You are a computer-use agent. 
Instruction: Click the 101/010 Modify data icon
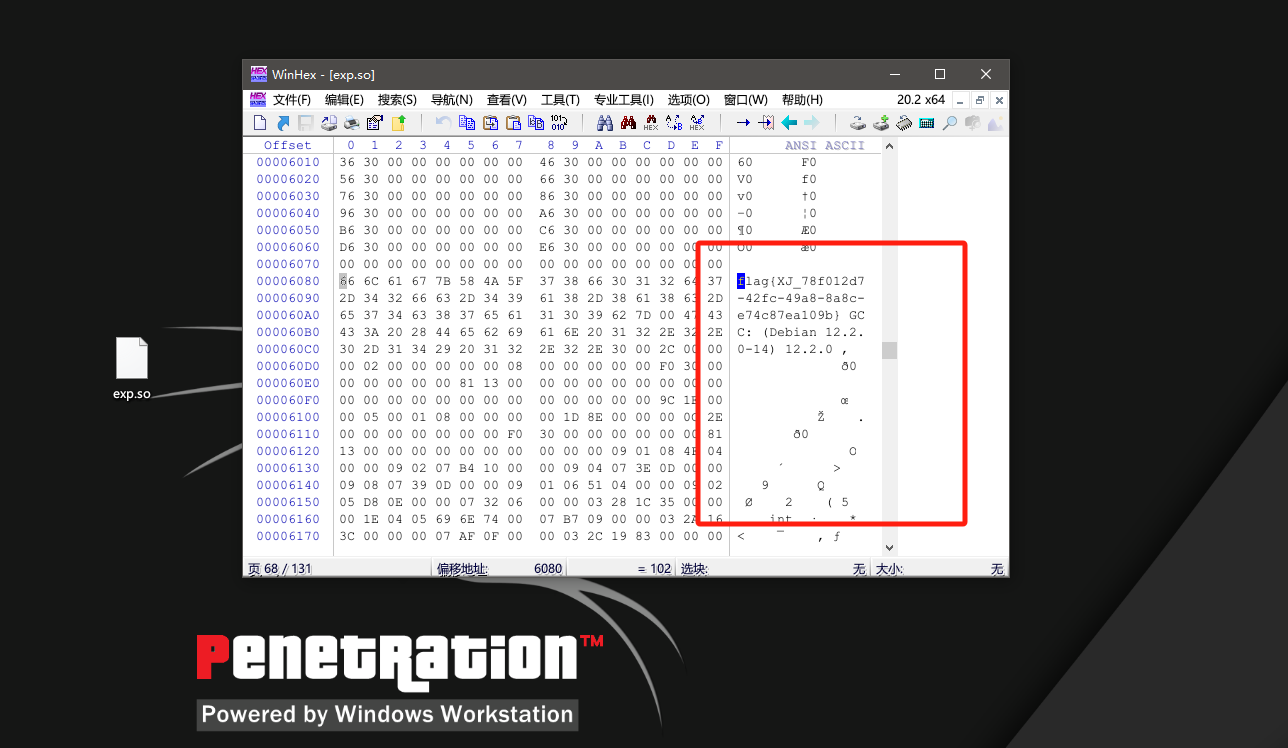click(559, 123)
